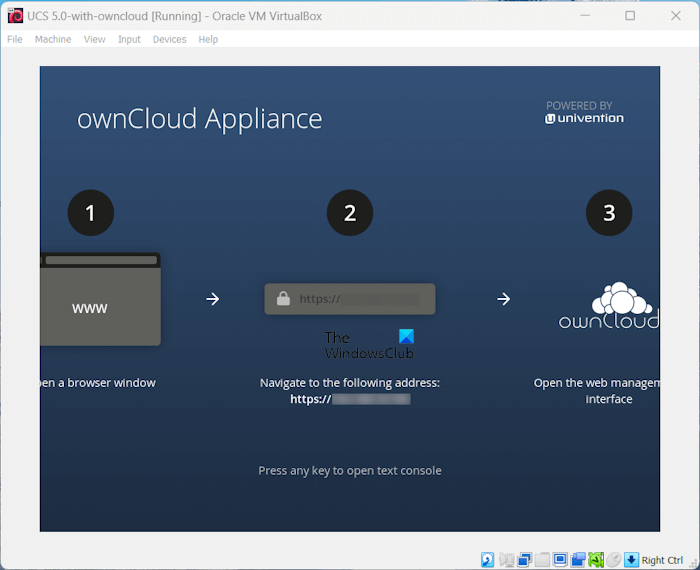Open the View menu
700x570 pixels.
point(95,39)
